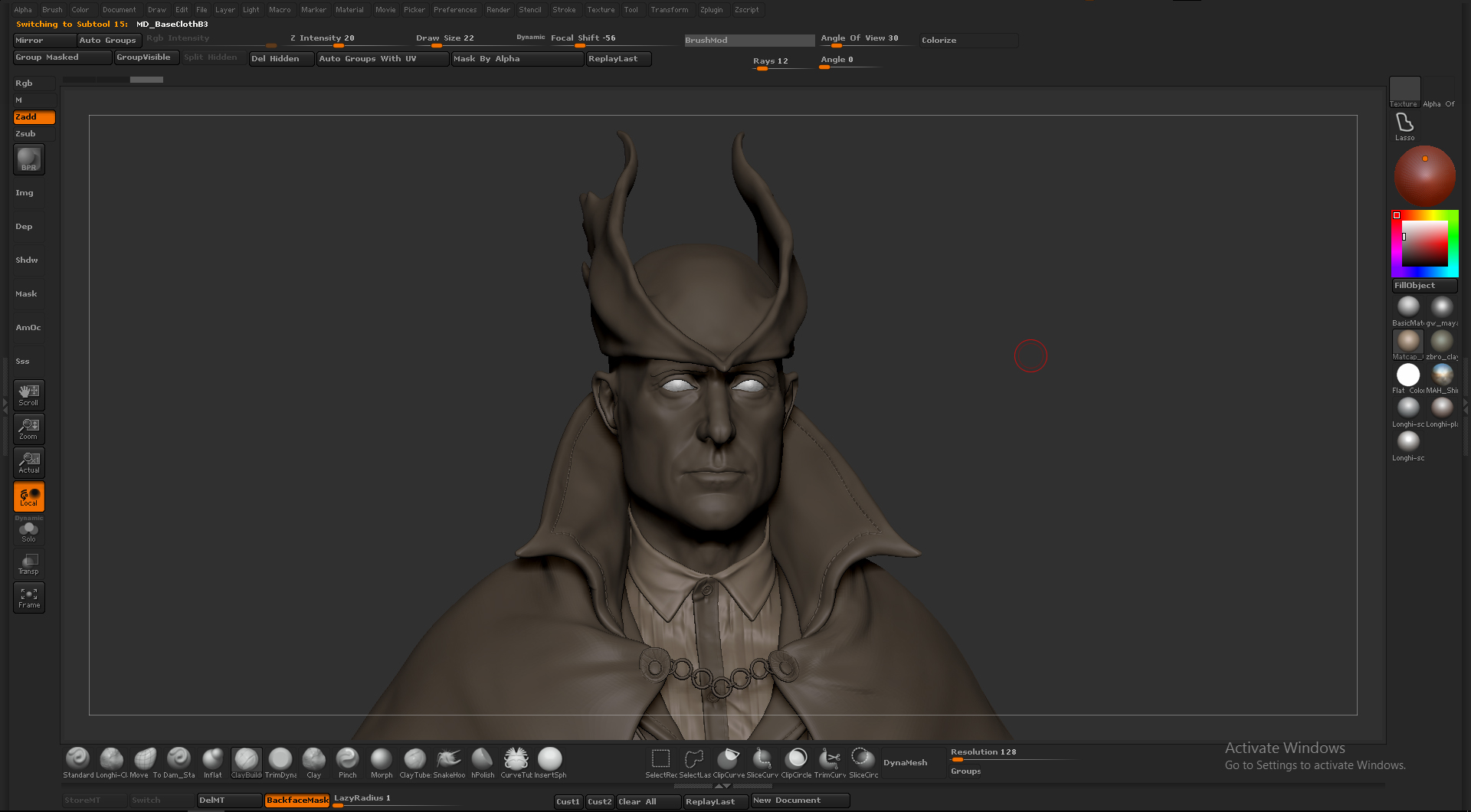The height and width of the screenshot is (812, 1471).
Task: Click the BPR render button
Action: [29, 160]
